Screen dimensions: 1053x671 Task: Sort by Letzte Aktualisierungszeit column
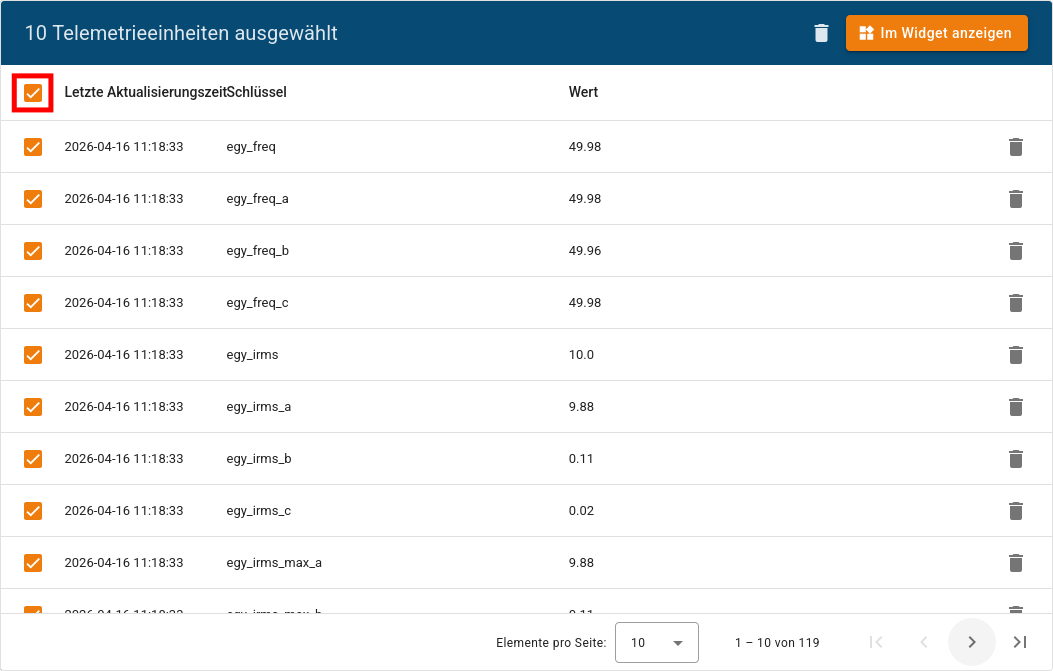(x=144, y=92)
